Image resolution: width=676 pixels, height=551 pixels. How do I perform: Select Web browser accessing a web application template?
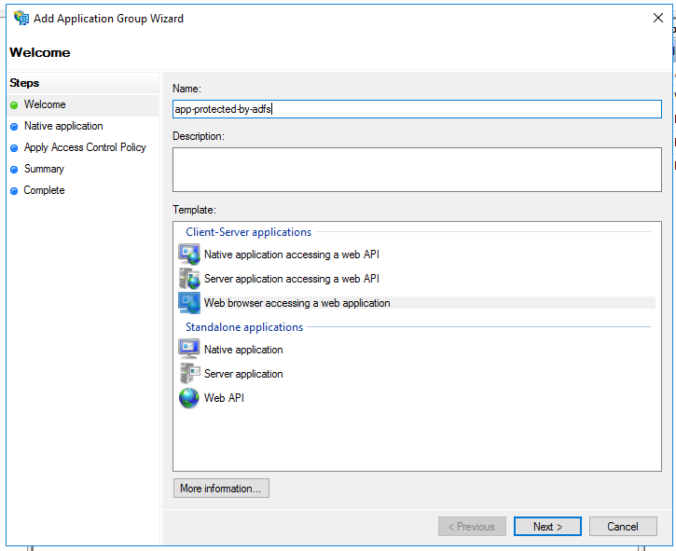click(x=297, y=303)
